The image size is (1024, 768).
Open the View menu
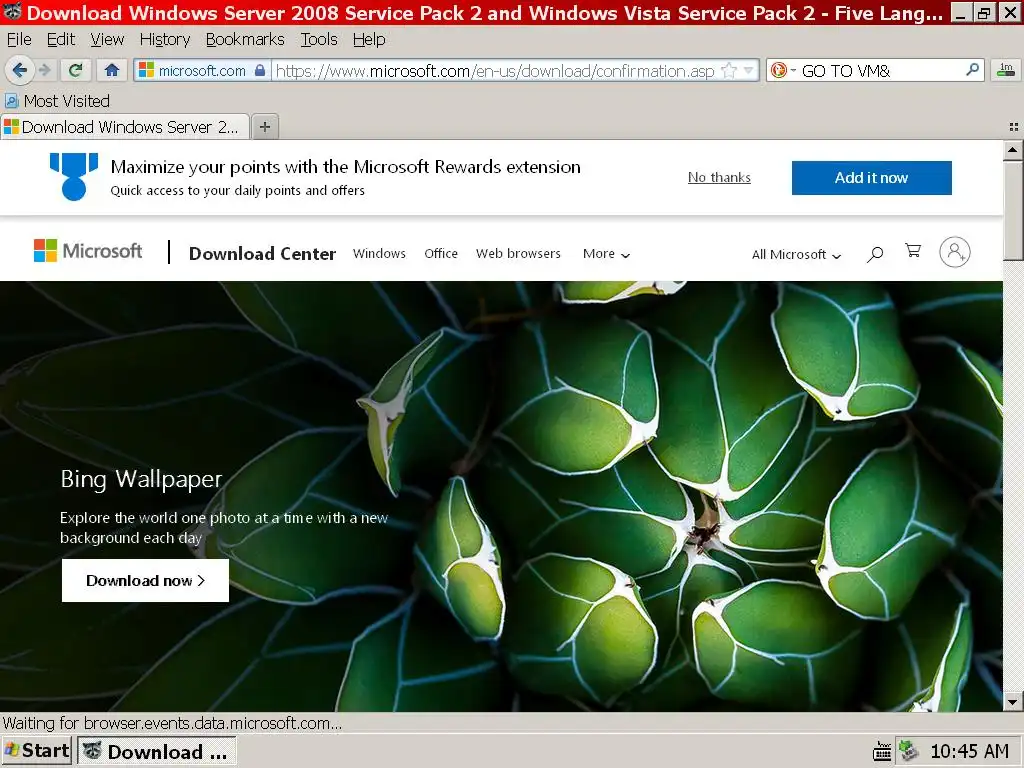click(107, 40)
